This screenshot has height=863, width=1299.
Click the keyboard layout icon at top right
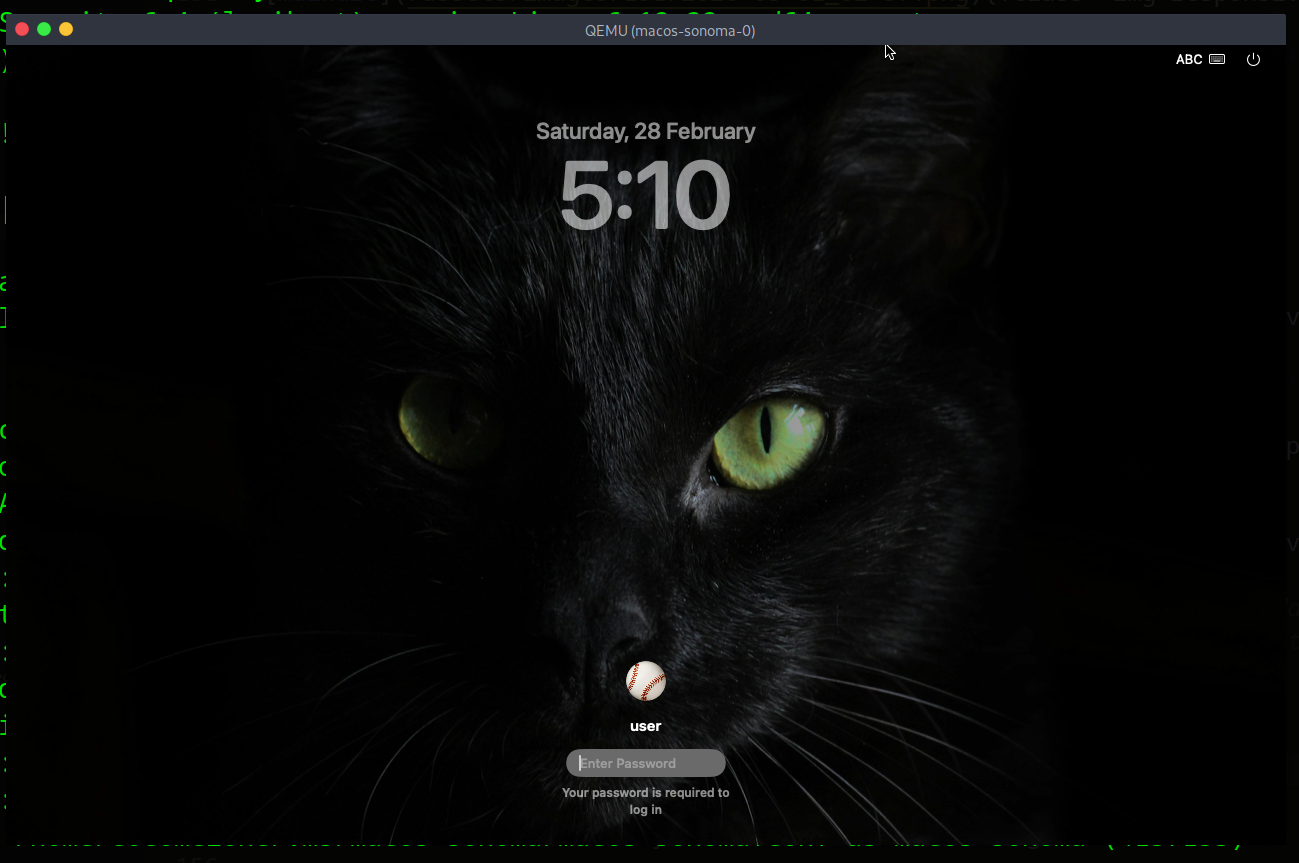pyautogui.click(x=1216, y=59)
